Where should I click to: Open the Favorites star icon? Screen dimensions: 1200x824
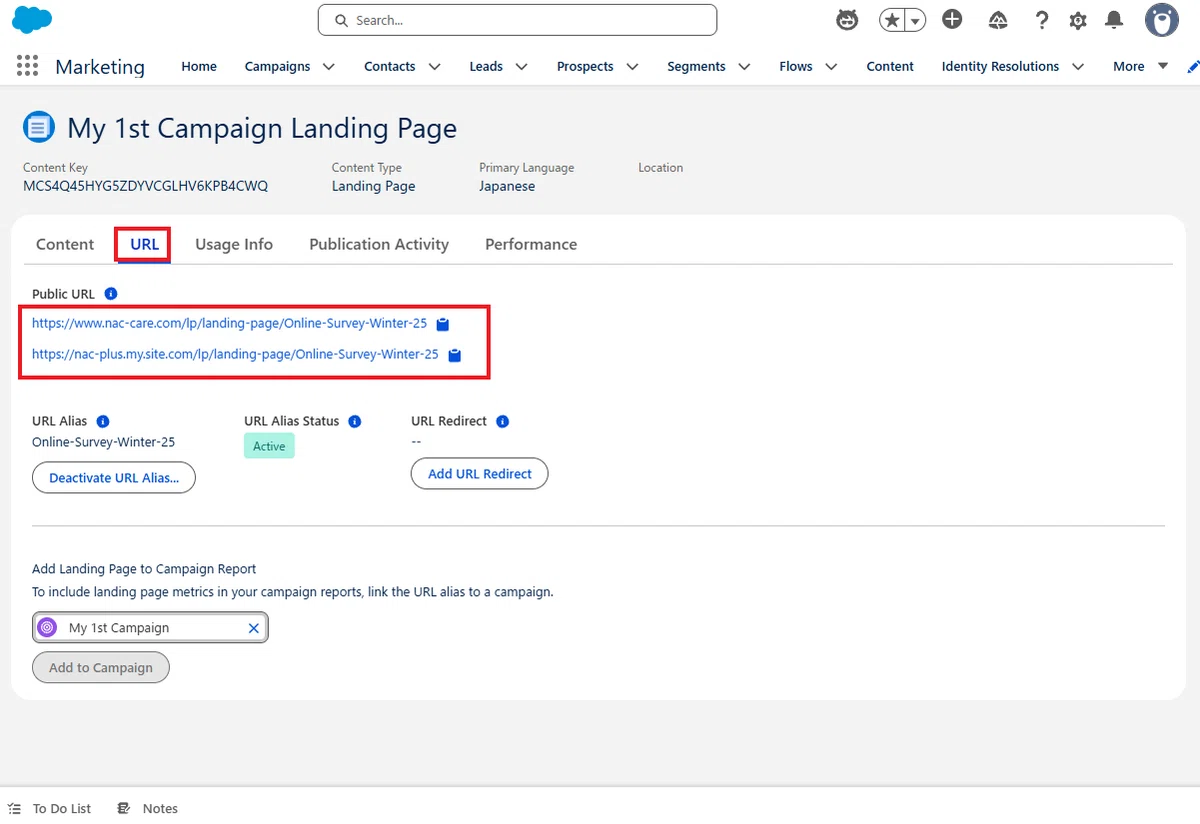[x=891, y=20]
